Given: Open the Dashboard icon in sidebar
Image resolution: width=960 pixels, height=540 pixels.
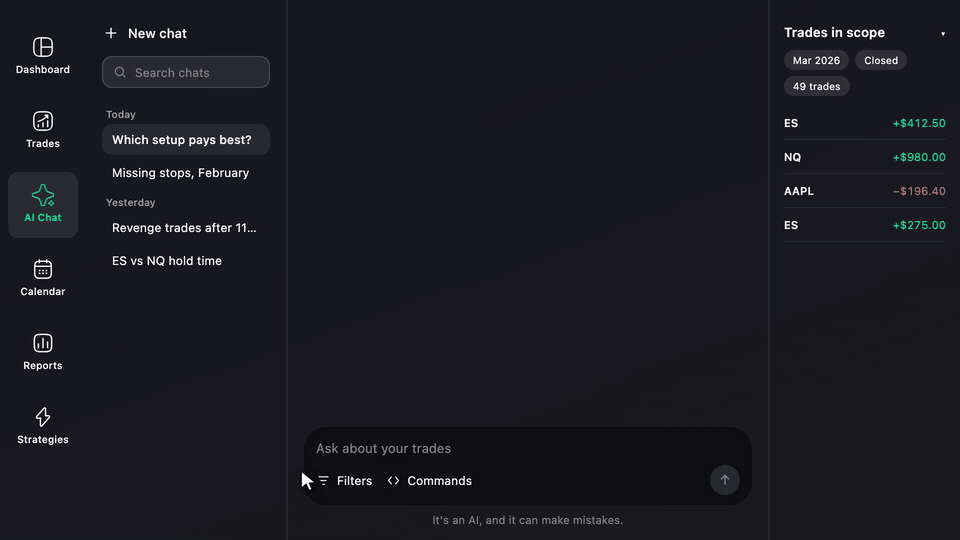Looking at the screenshot, I should click(43, 47).
